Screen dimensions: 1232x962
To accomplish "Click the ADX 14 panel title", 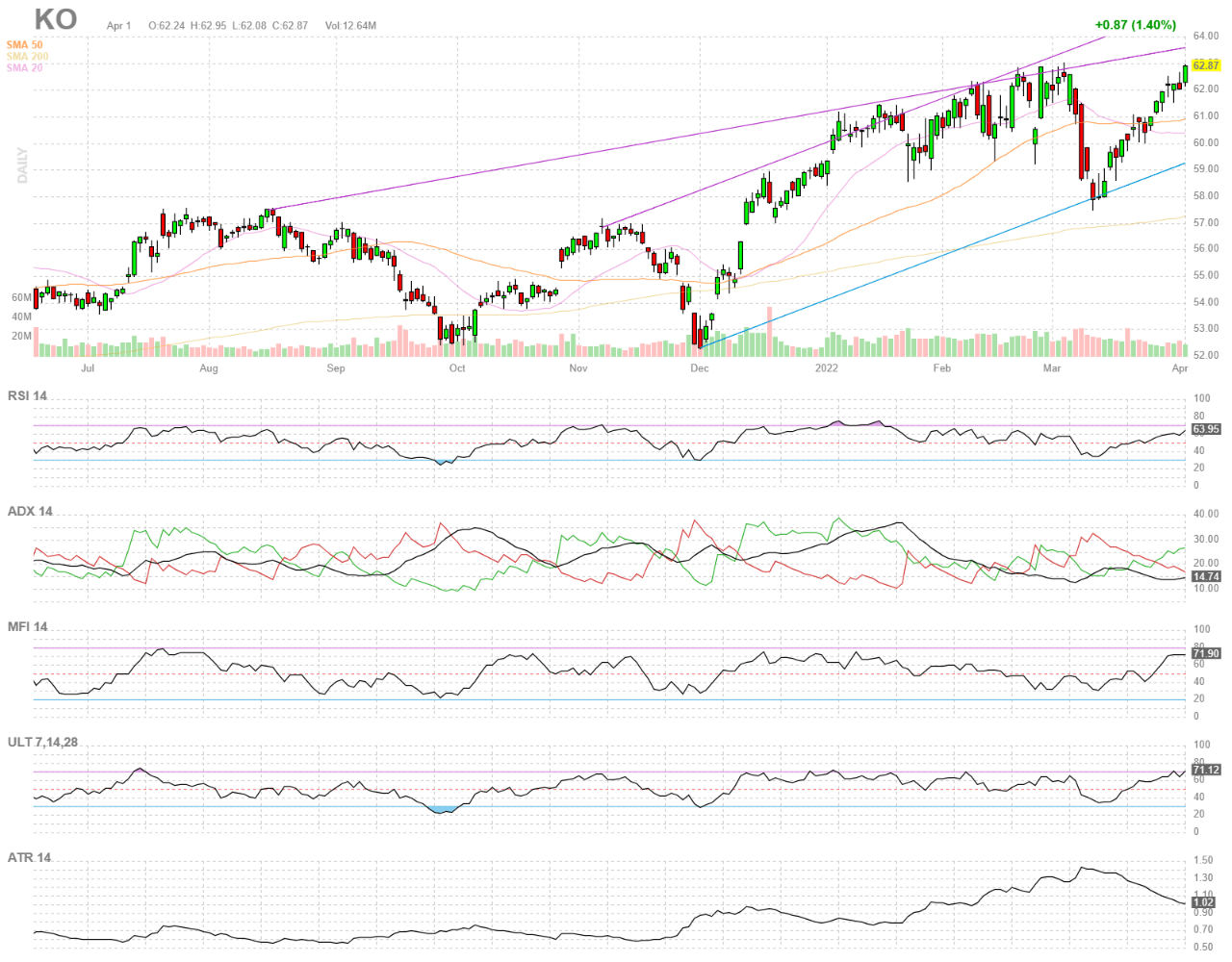I will point(30,511).
